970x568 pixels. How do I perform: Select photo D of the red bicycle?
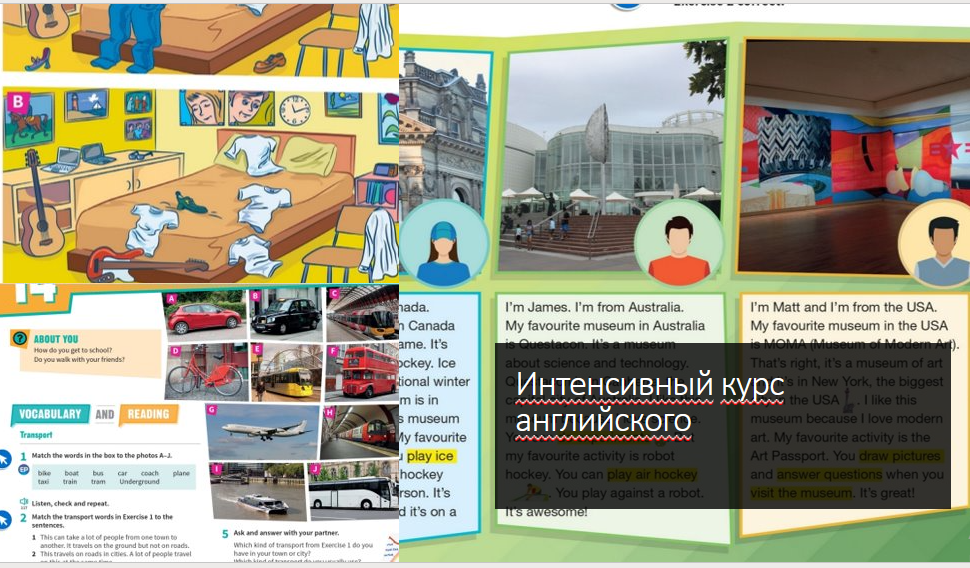pos(207,372)
